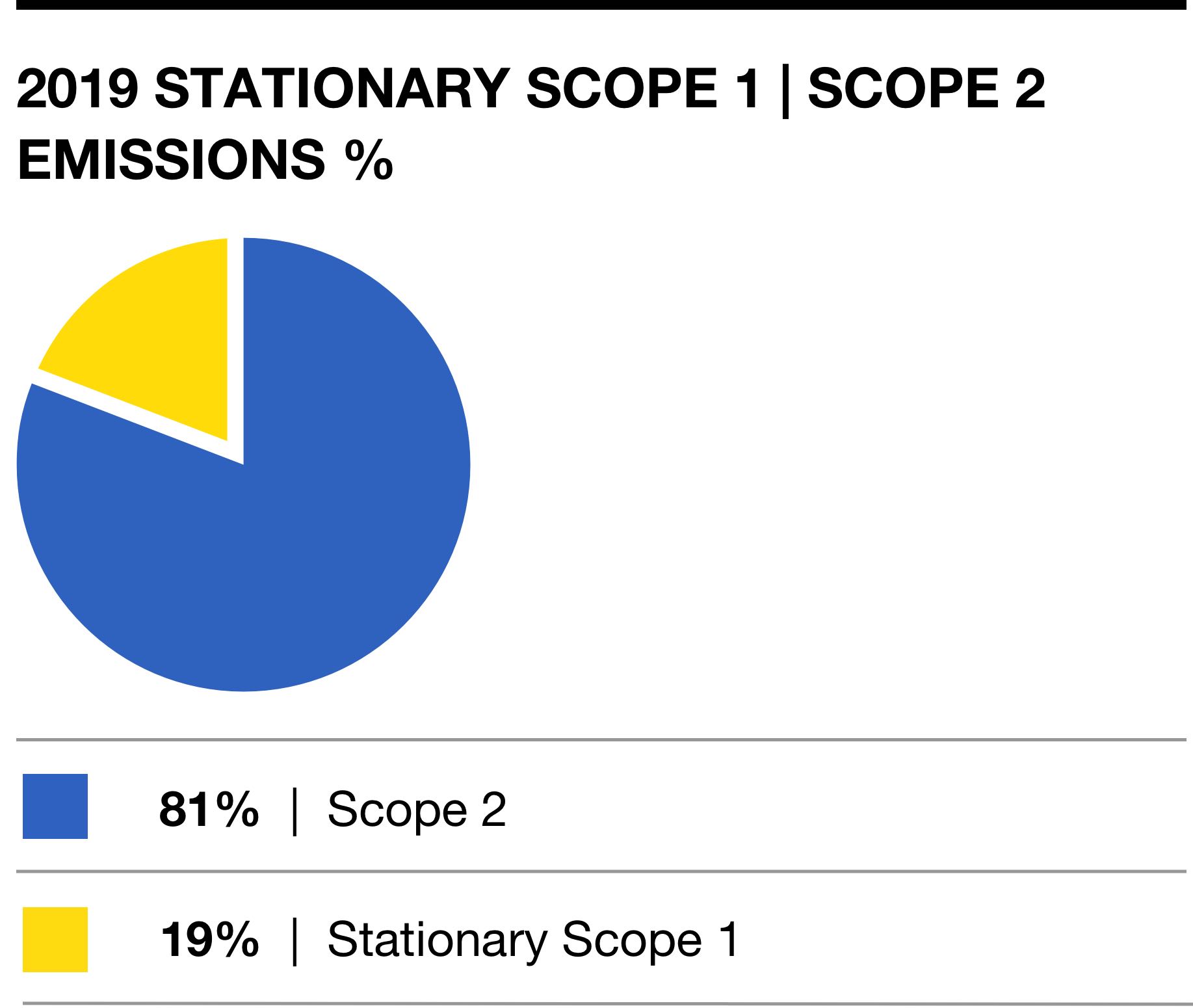Click the SCOPE 2 text in the title
The height and width of the screenshot is (1008, 1193).
click(926, 88)
